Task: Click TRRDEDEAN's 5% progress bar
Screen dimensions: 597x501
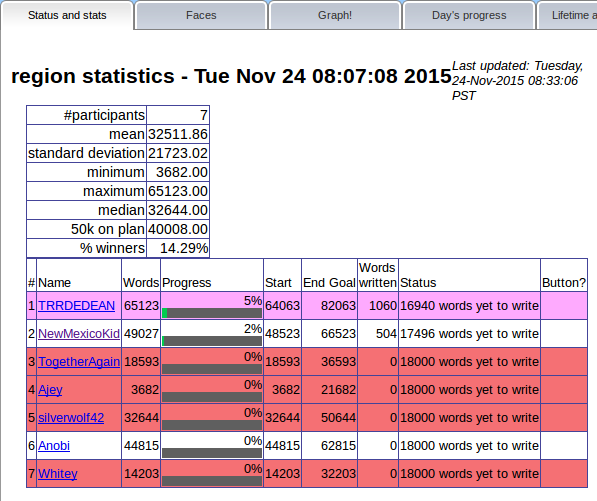Action: [212, 313]
